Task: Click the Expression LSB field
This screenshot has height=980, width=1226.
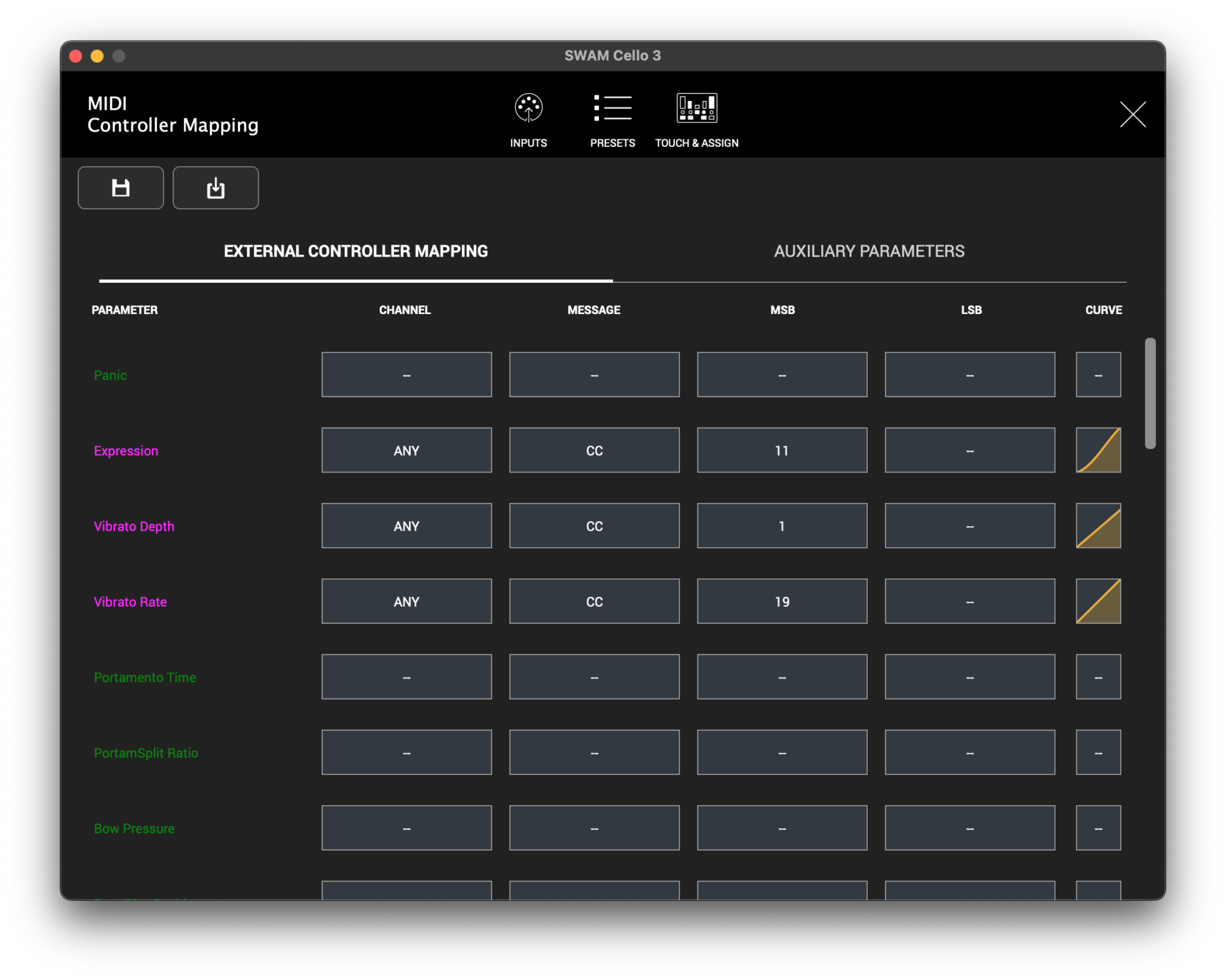Action: [969, 450]
